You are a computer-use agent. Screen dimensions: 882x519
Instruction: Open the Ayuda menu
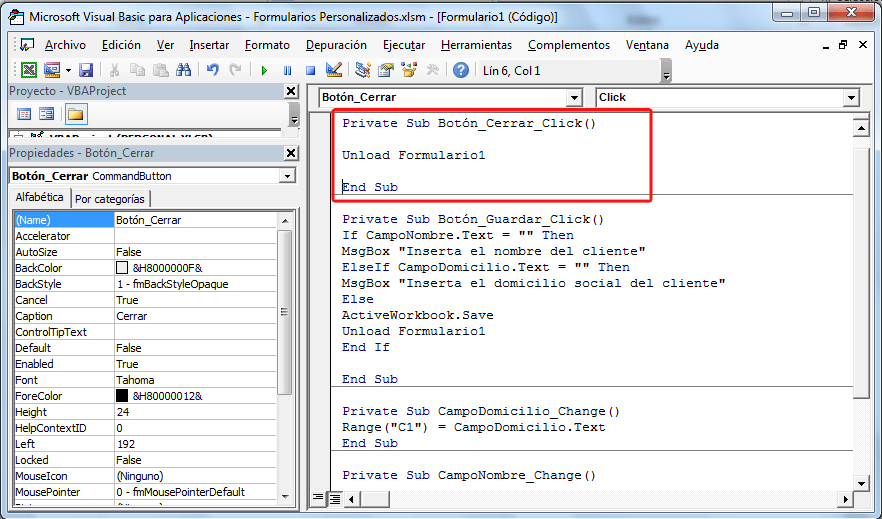coord(701,45)
